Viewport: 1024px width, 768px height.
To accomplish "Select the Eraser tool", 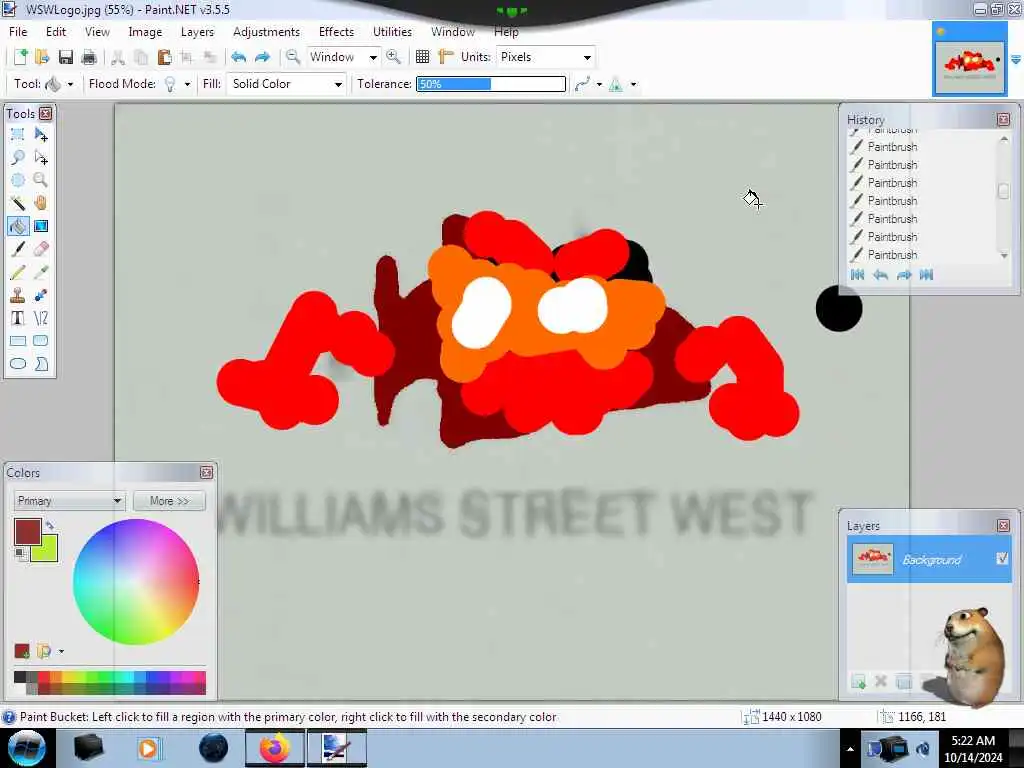I will 40,249.
